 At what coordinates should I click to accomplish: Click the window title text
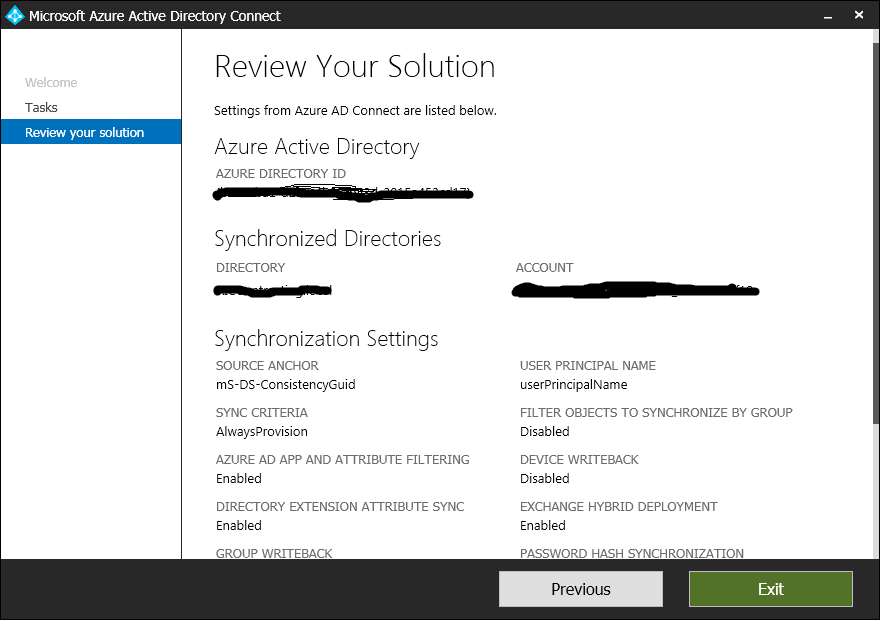click(154, 16)
